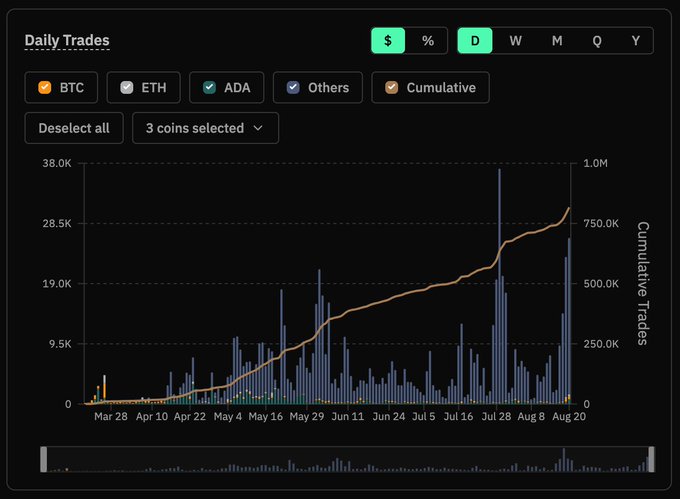Click the 1.0M right axis label

(595, 163)
